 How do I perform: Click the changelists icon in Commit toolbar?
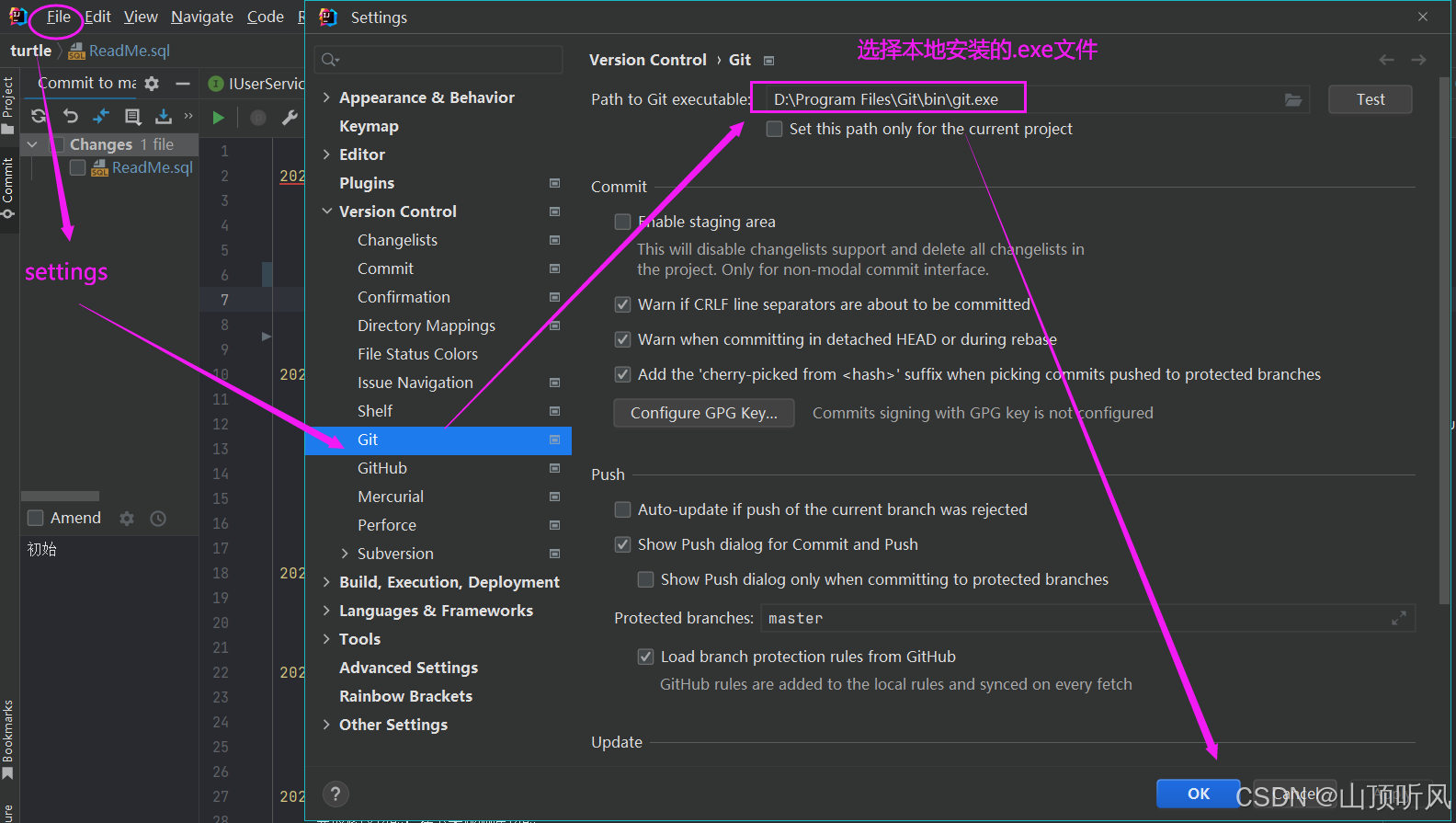(132, 116)
